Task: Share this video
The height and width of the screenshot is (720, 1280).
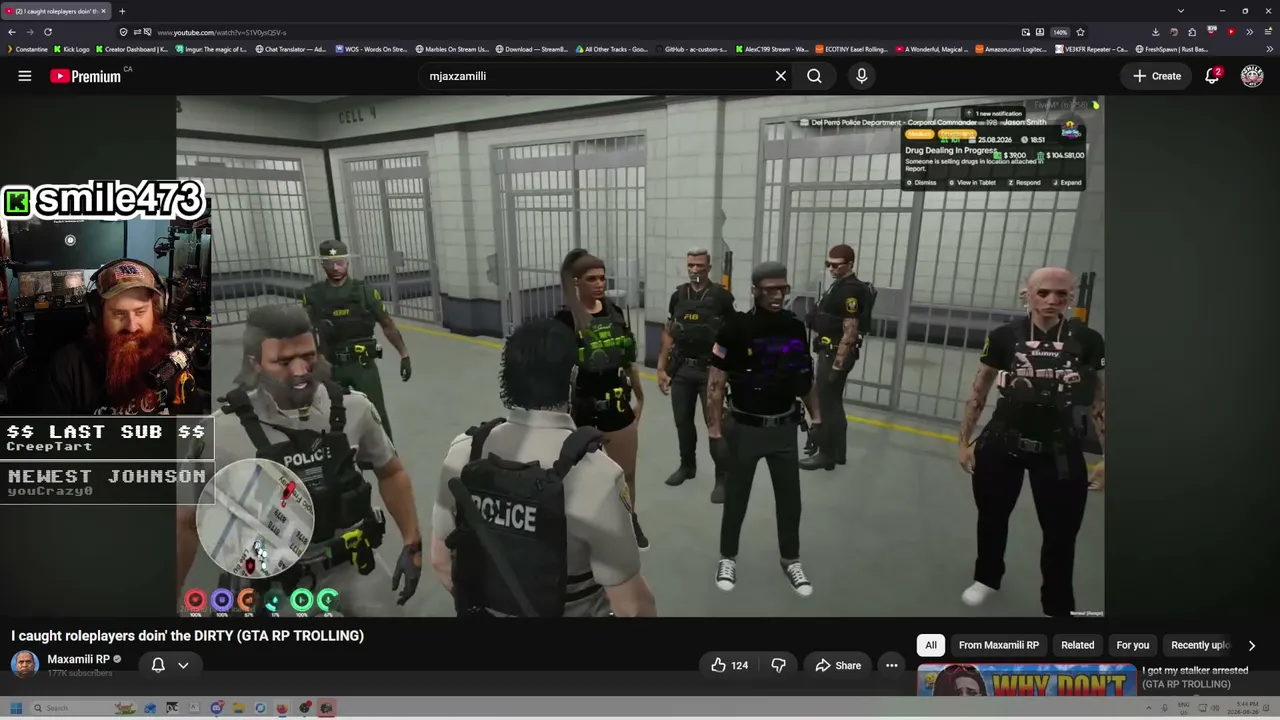Action: point(838,665)
